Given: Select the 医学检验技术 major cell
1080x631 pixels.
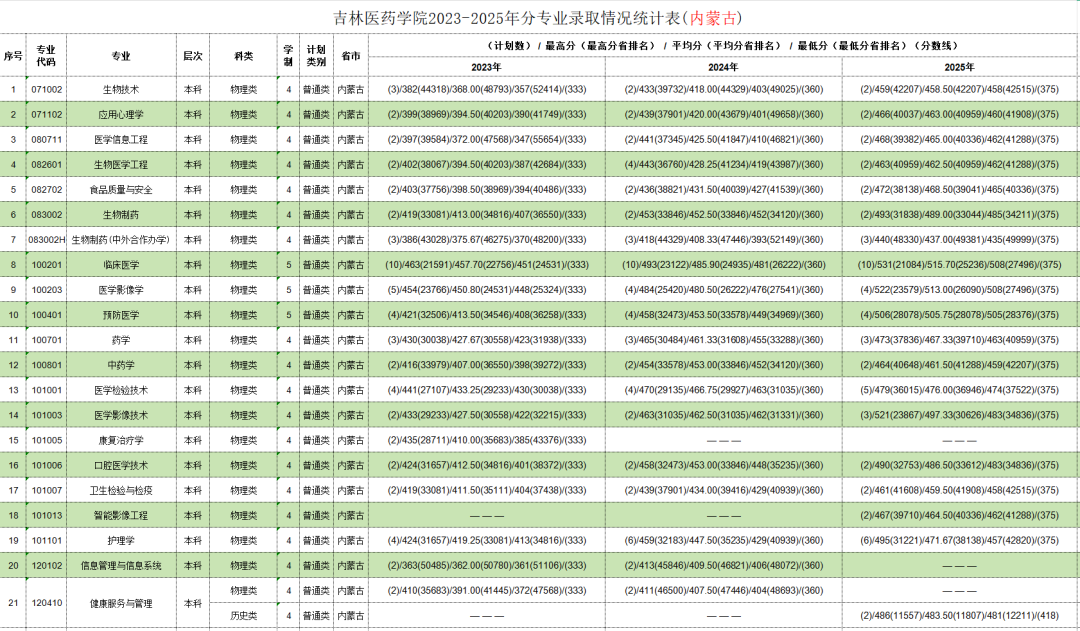Looking at the screenshot, I should [x=121, y=390].
